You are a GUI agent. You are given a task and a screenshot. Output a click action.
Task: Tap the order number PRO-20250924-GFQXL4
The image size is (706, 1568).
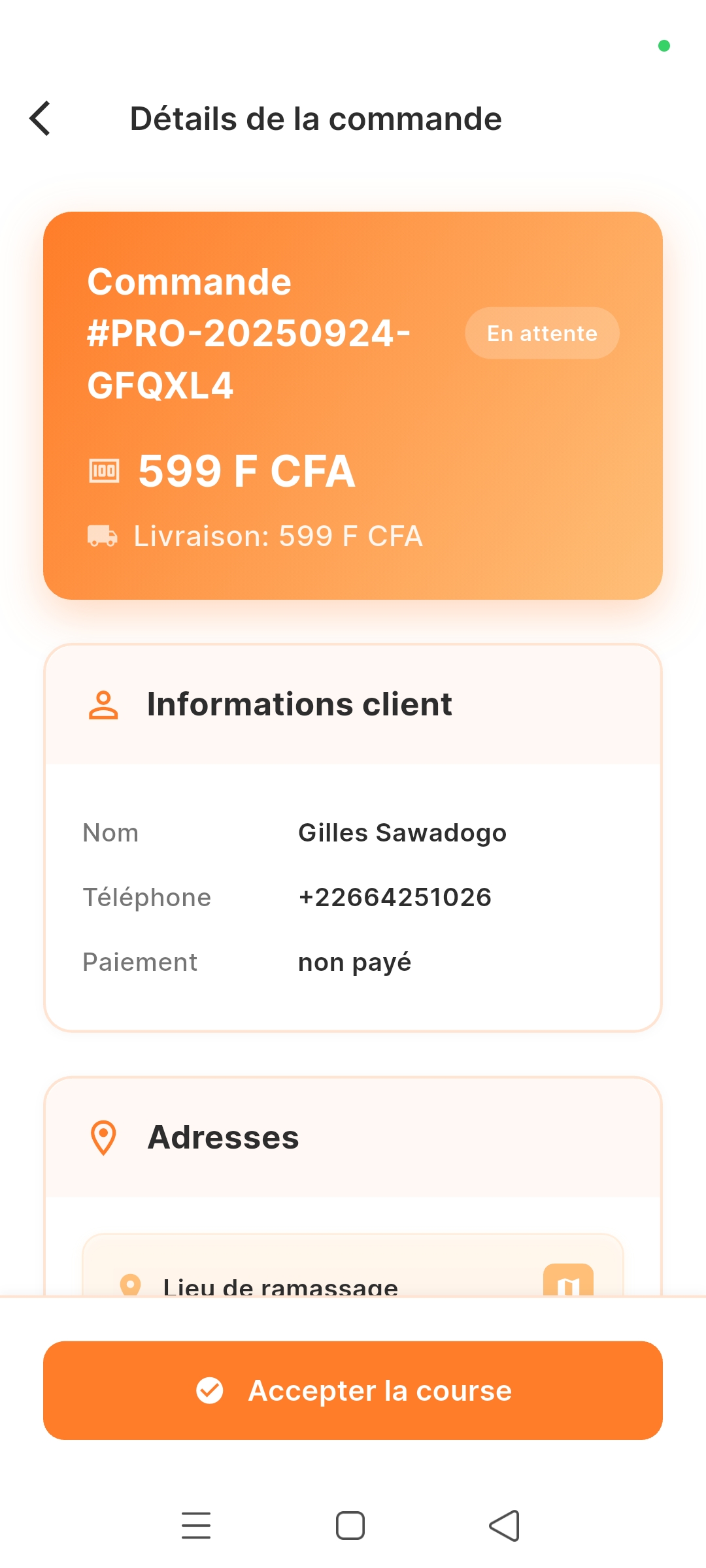click(248, 333)
